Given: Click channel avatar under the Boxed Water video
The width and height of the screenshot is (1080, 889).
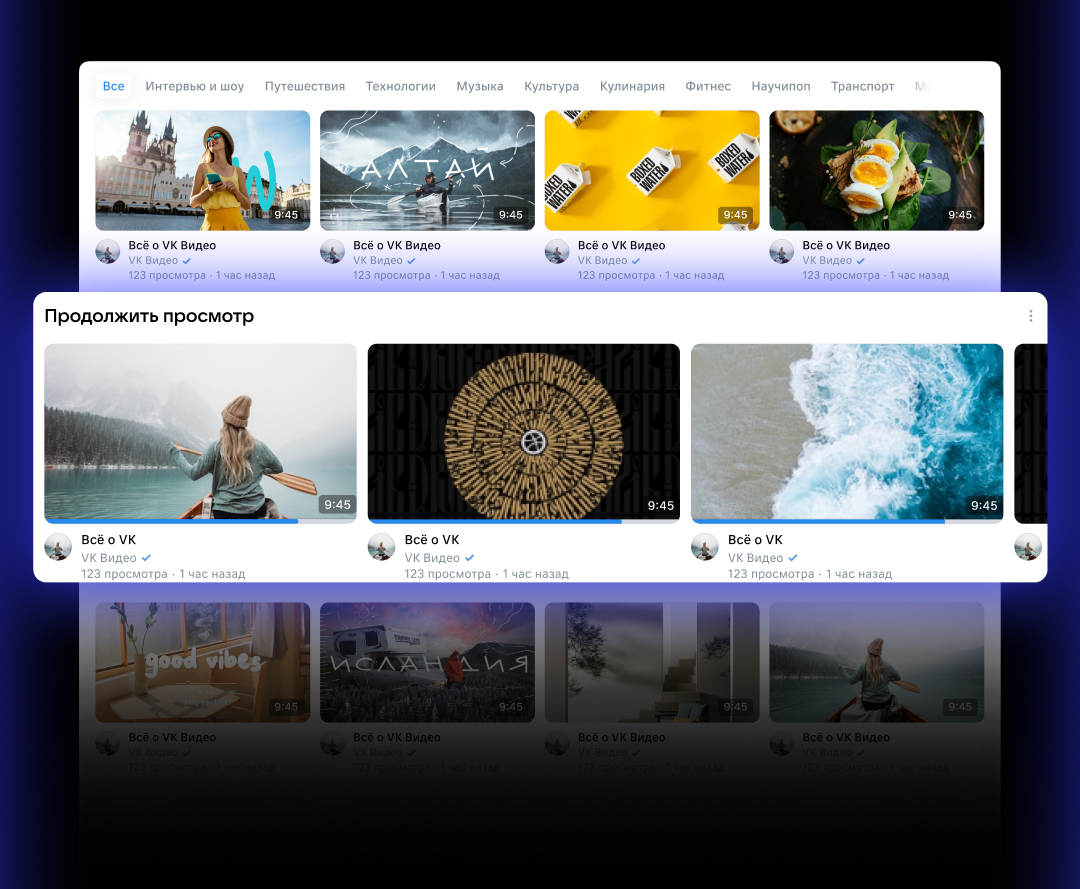Looking at the screenshot, I should (x=557, y=251).
